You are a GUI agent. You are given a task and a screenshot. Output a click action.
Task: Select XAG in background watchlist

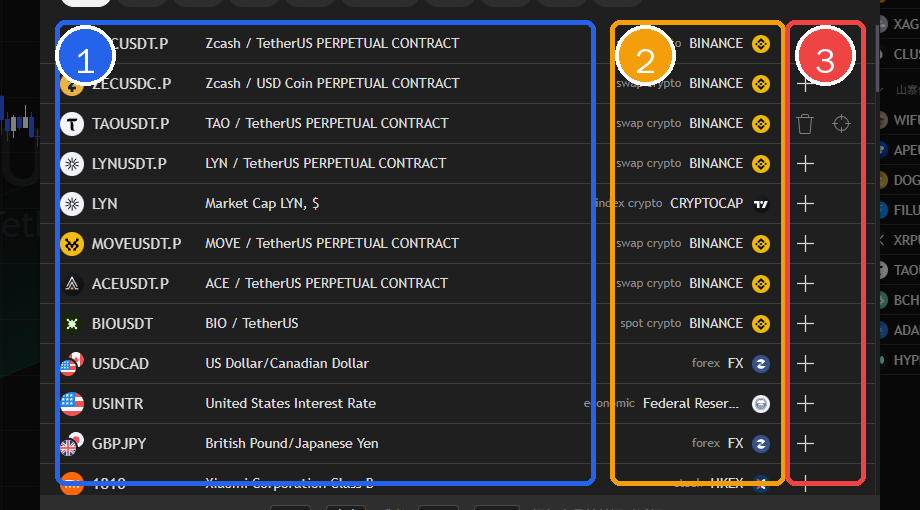click(x=906, y=25)
